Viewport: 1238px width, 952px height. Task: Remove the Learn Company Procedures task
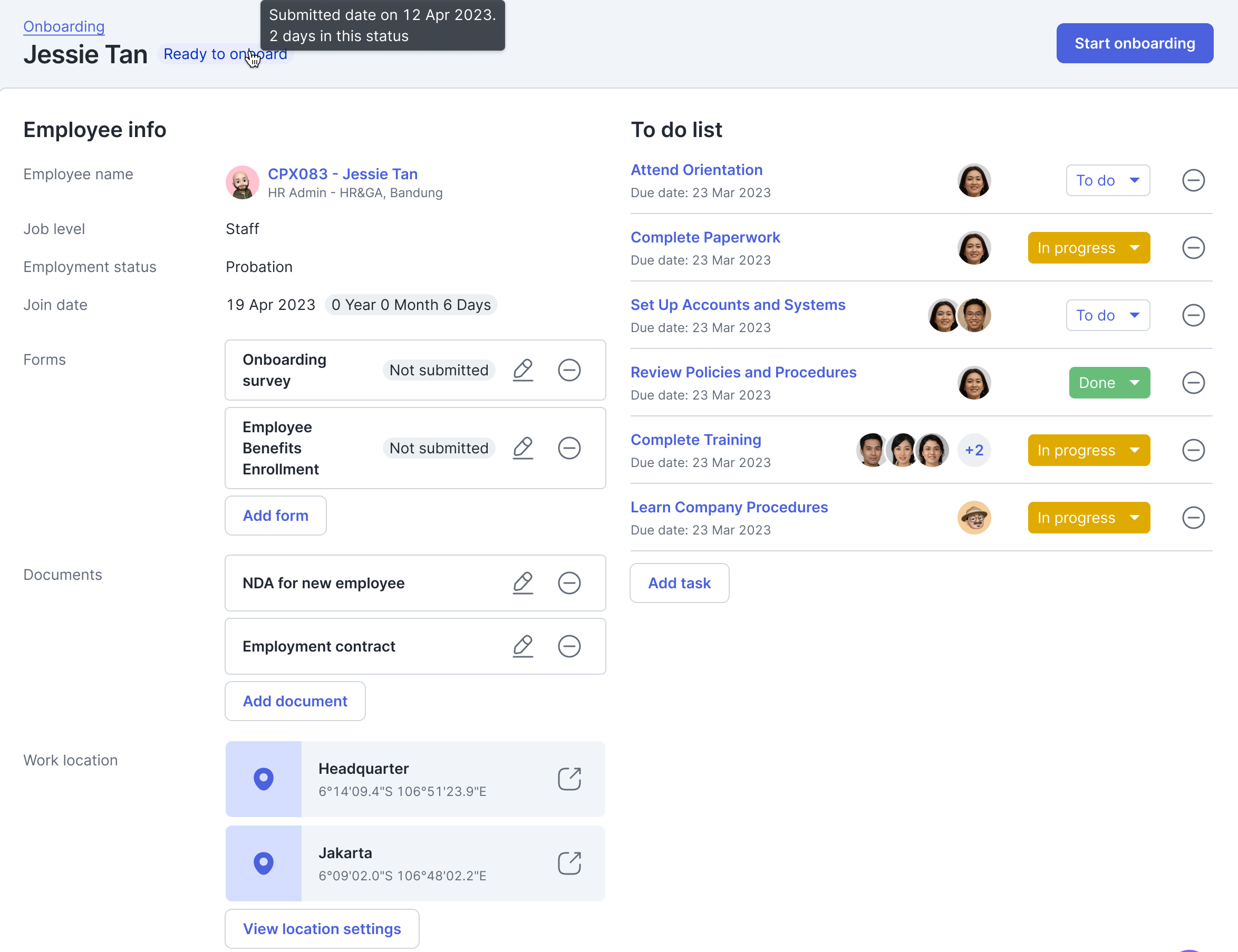(1193, 518)
